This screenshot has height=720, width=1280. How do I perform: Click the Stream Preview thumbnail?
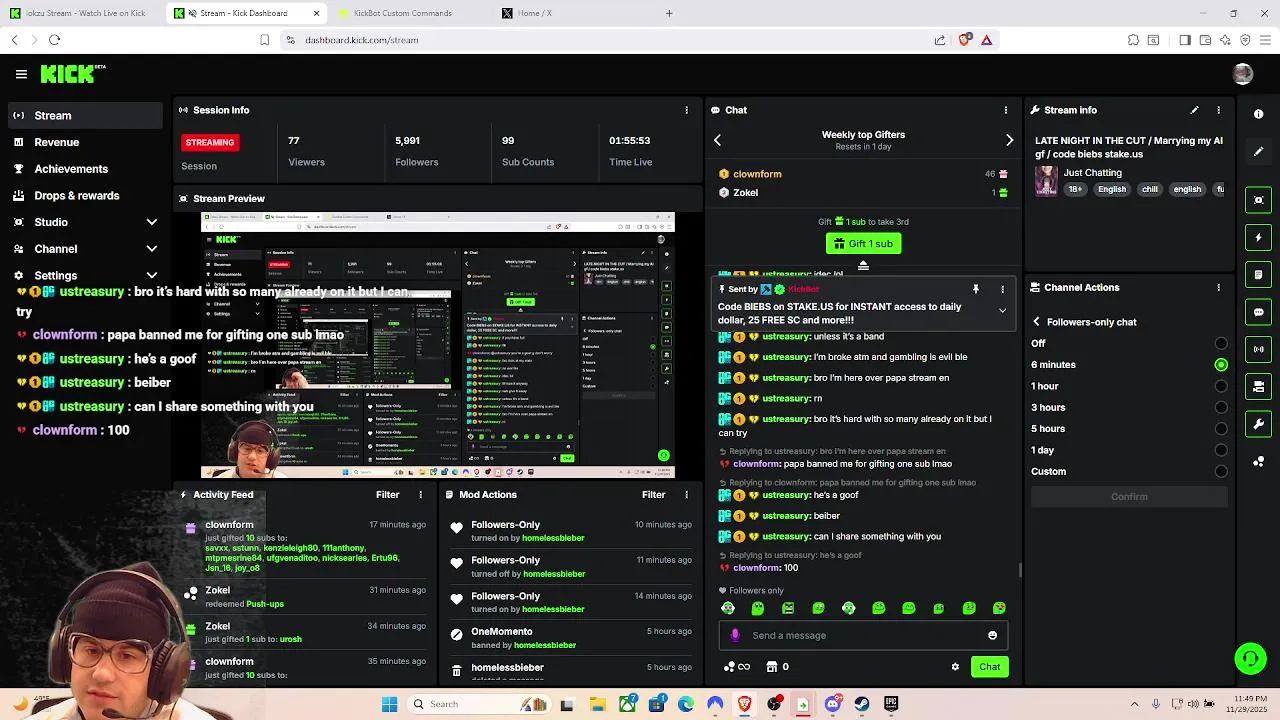click(438, 345)
